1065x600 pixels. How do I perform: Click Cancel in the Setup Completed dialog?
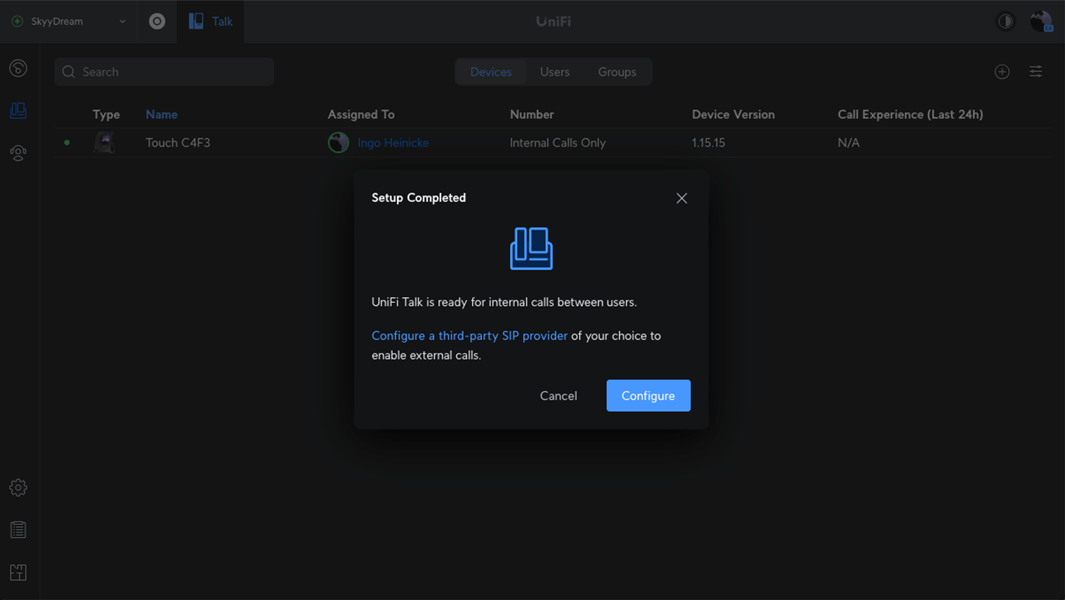[x=558, y=396]
